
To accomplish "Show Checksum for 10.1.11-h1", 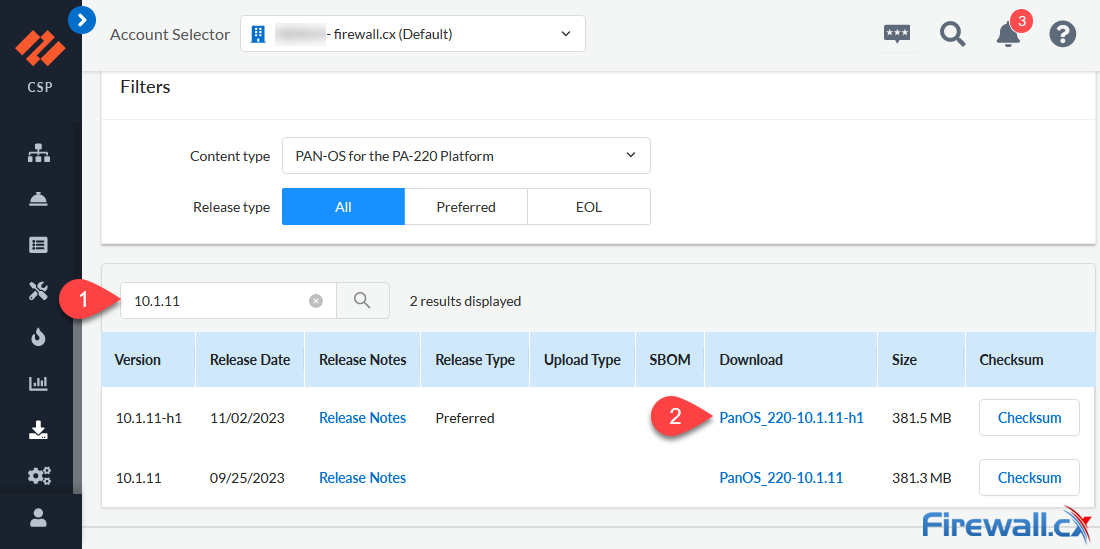I will click(x=1029, y=418).
